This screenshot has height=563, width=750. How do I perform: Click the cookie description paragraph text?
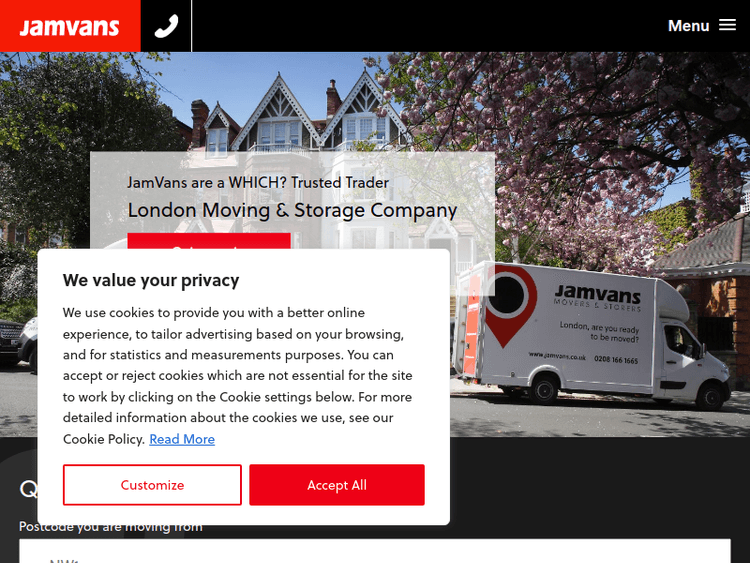point(238,375)
